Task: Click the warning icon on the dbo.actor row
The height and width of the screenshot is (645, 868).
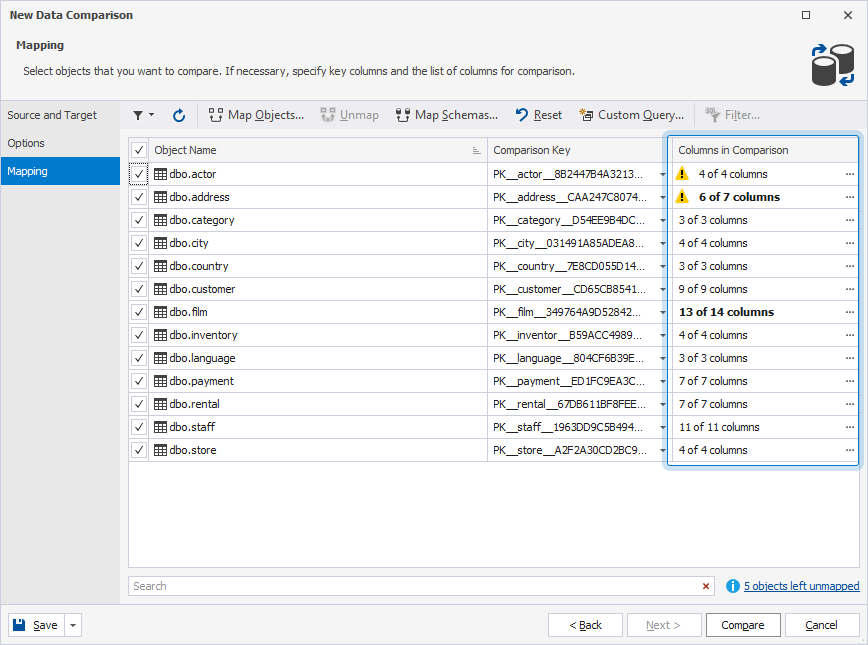Action: (x=682, y=174)
